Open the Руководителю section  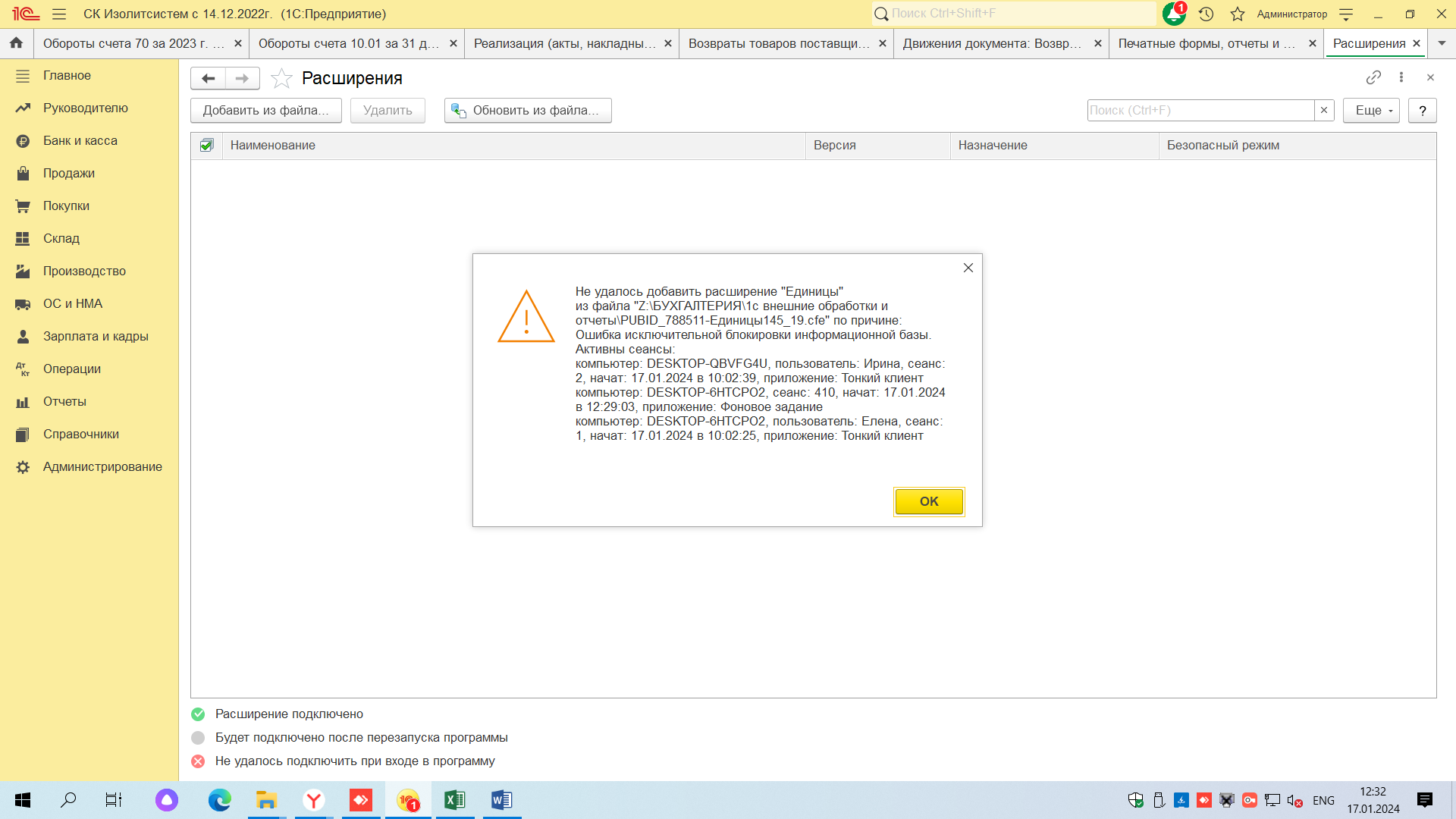(x=89, y=108)
